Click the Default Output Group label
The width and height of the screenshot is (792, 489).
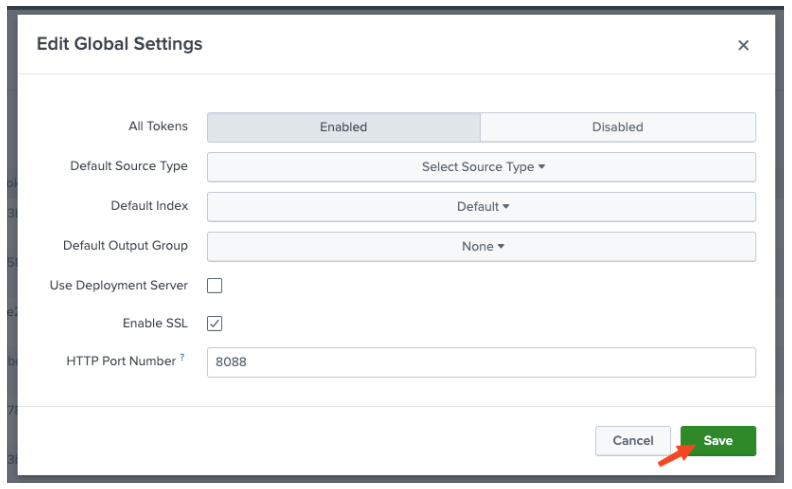(x=125, y=246)
